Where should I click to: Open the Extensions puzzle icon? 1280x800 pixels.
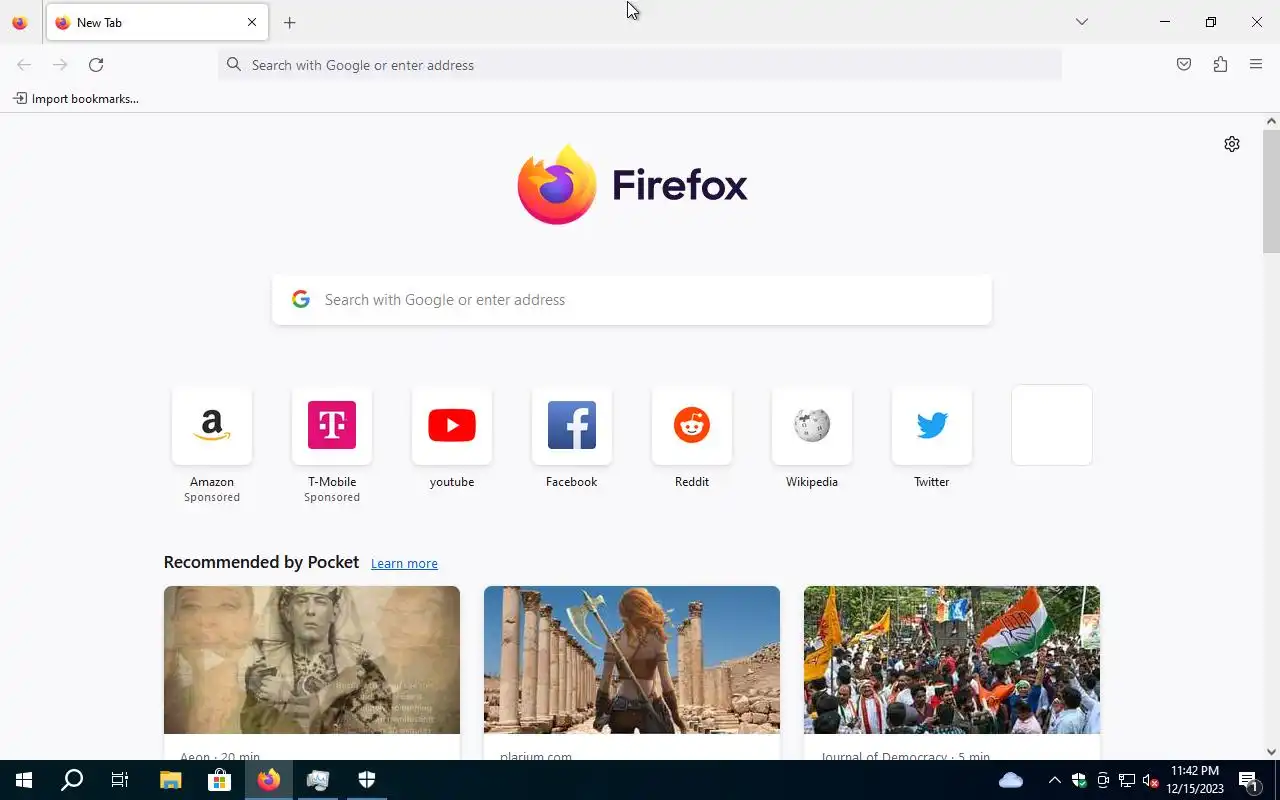1220,65
